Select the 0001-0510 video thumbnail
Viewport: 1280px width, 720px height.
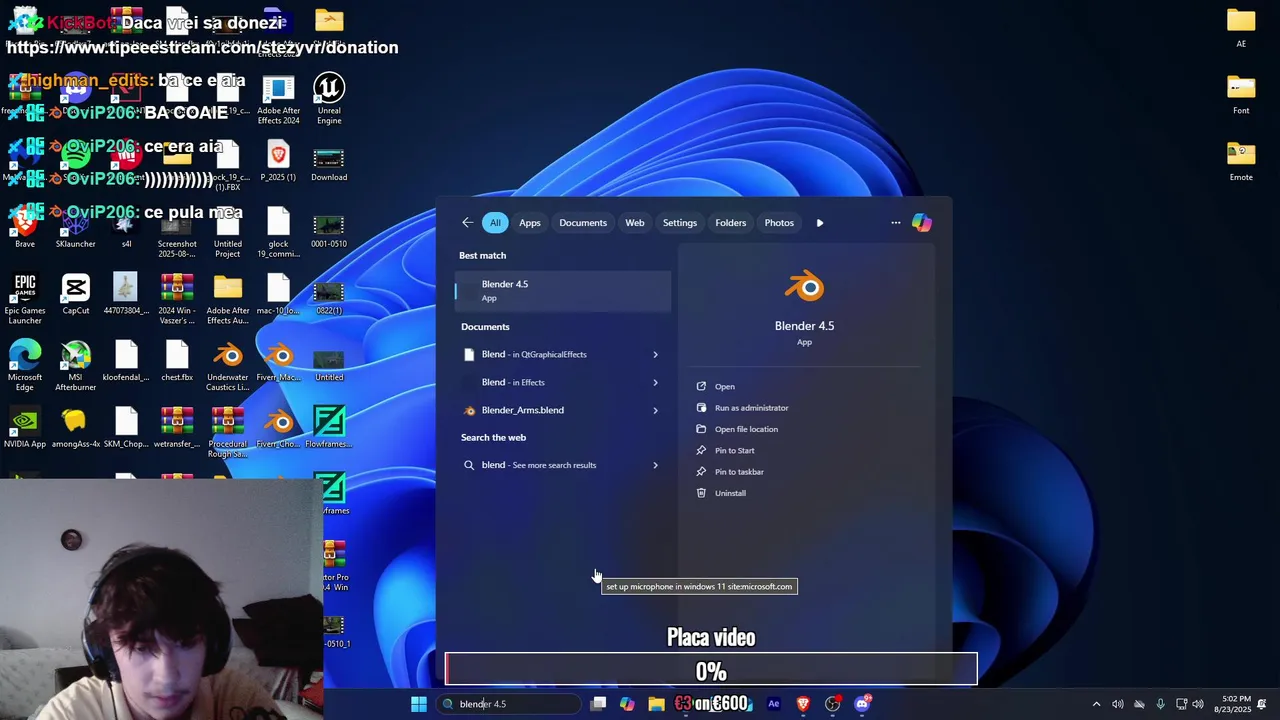[329, 231]
